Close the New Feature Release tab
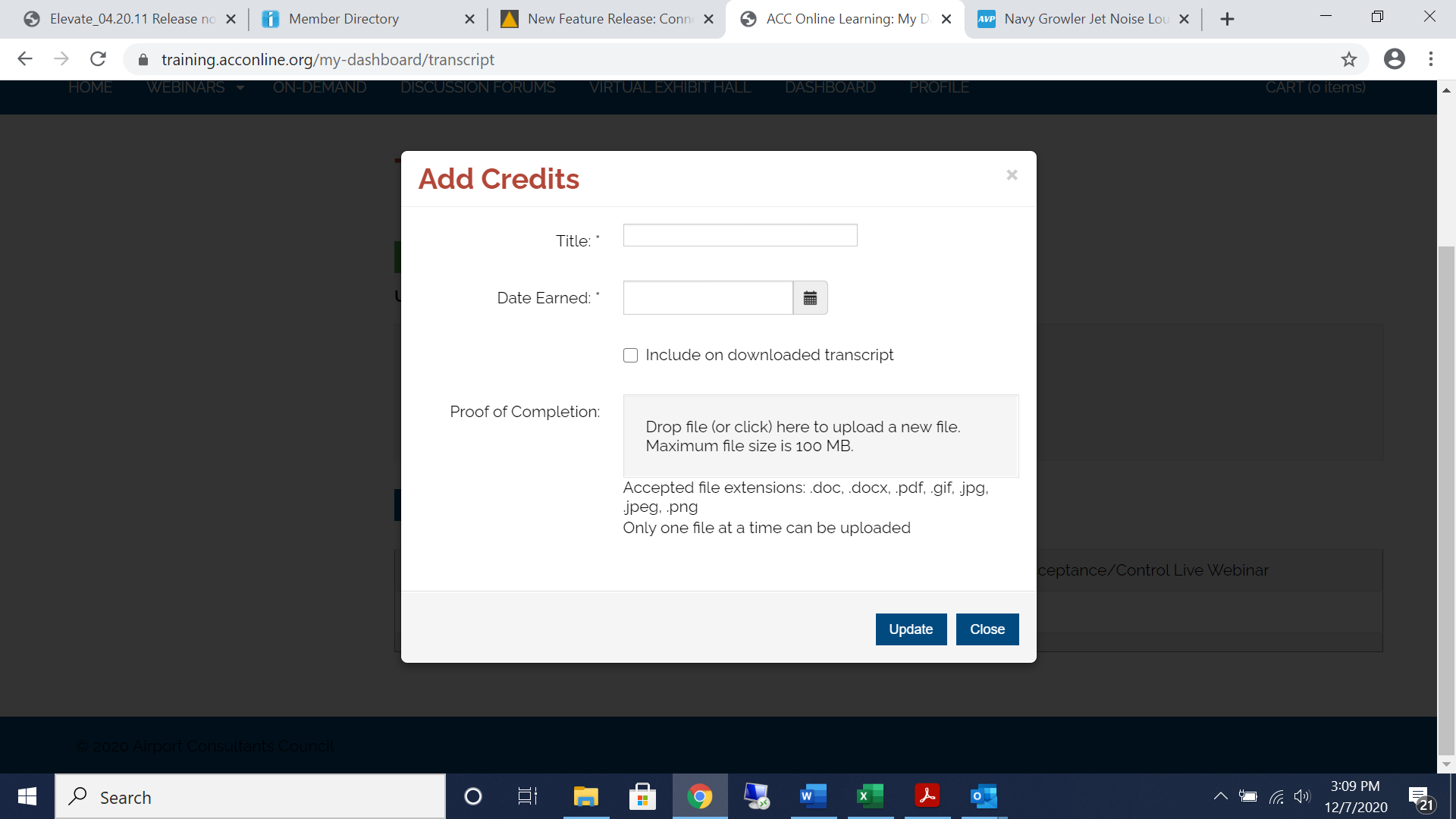This screenshot has width=1456, height=819. pyautogui.click(x=708, y=19)
